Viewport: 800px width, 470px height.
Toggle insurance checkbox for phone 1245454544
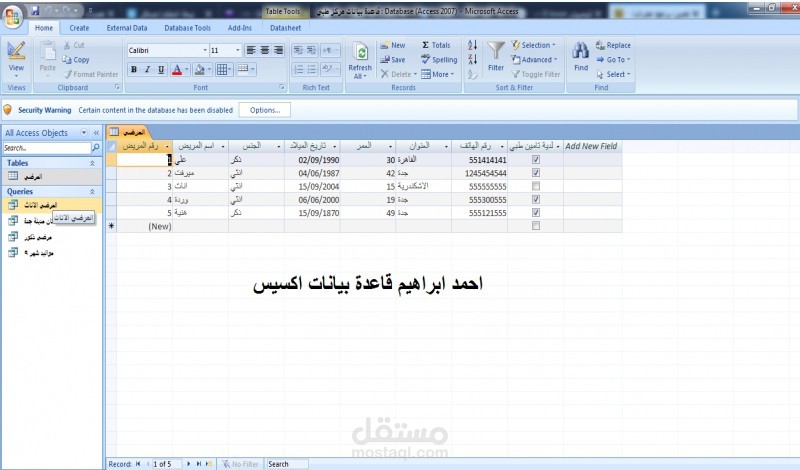point(536,173)
